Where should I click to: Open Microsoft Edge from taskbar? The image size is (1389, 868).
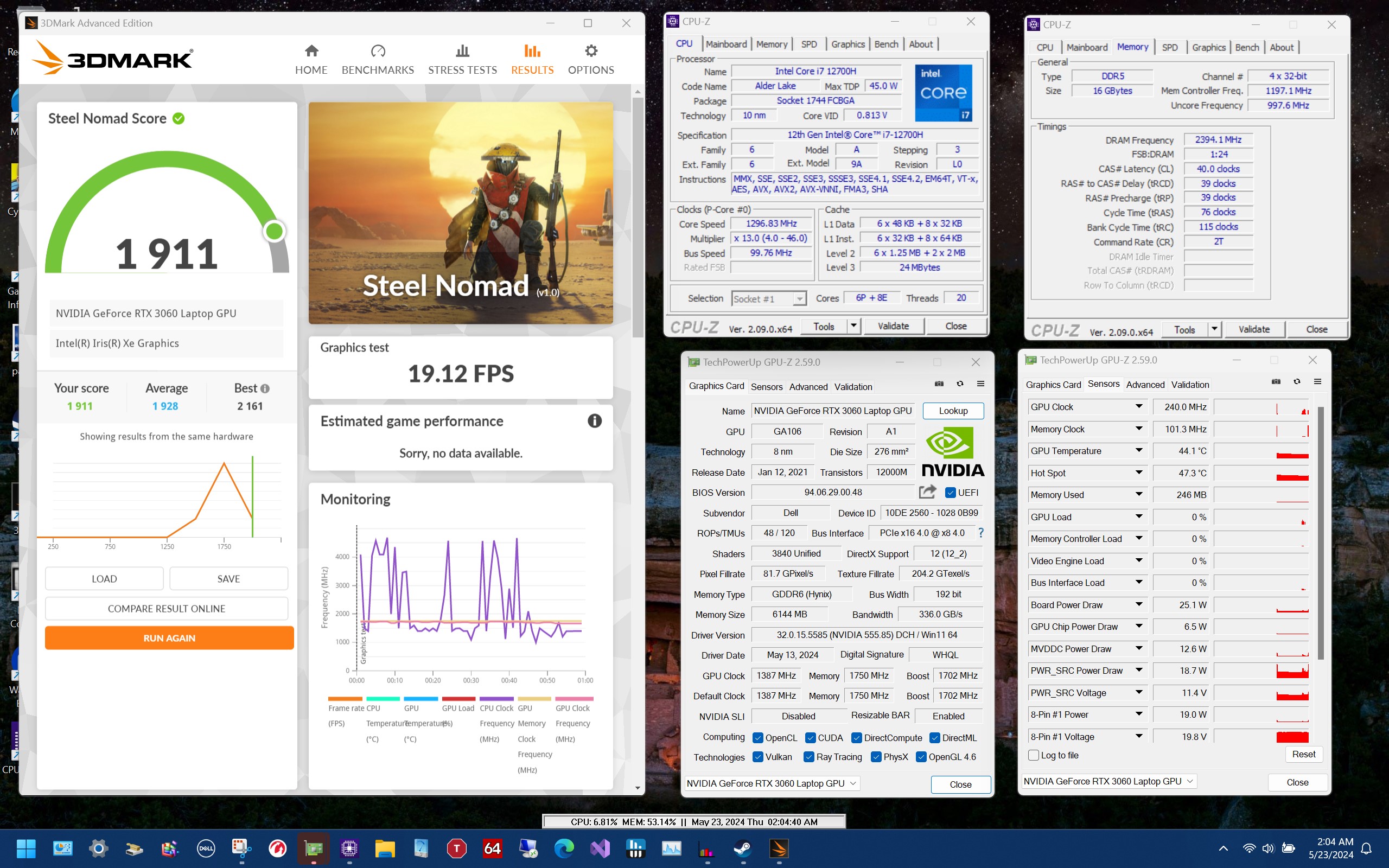click(x=564, y=848)
